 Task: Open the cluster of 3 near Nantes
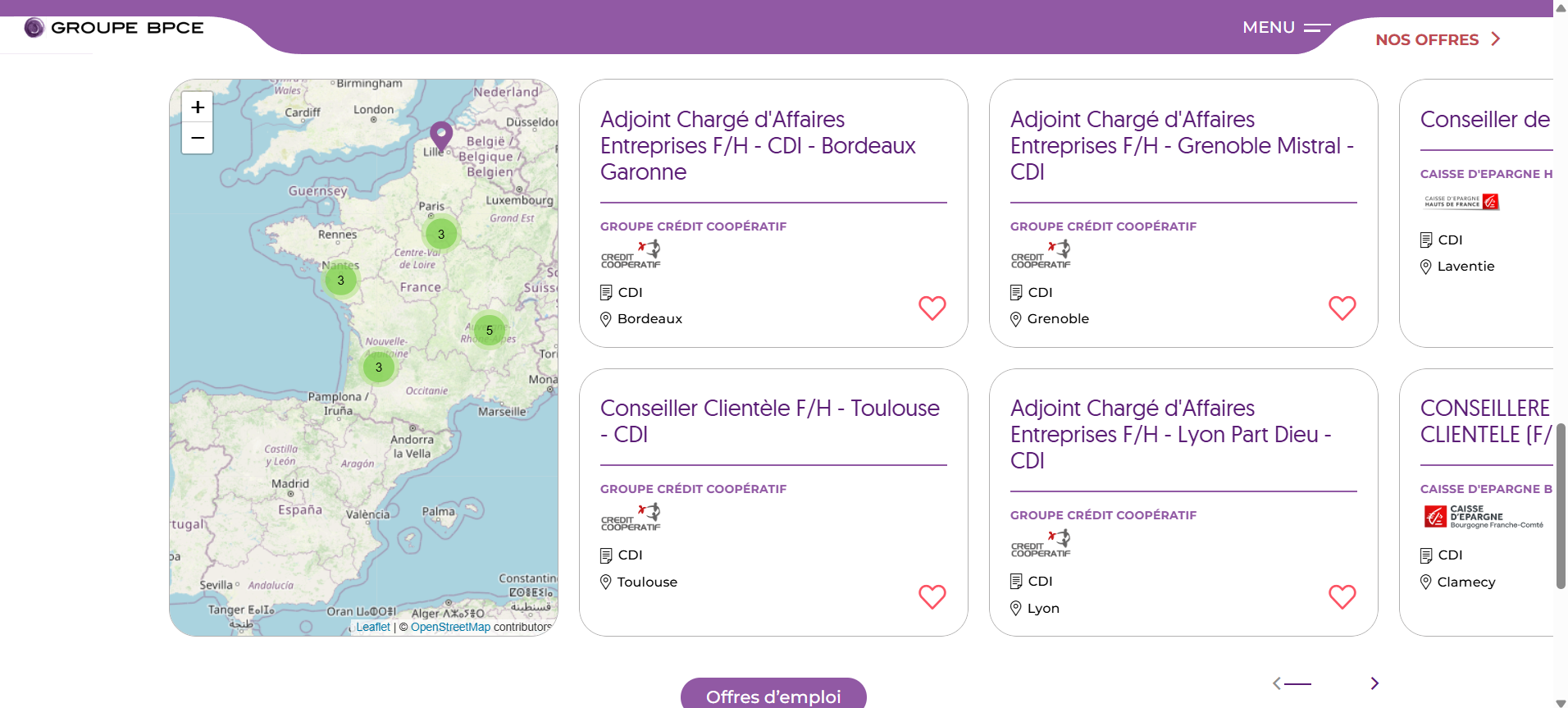pos(341,281)
